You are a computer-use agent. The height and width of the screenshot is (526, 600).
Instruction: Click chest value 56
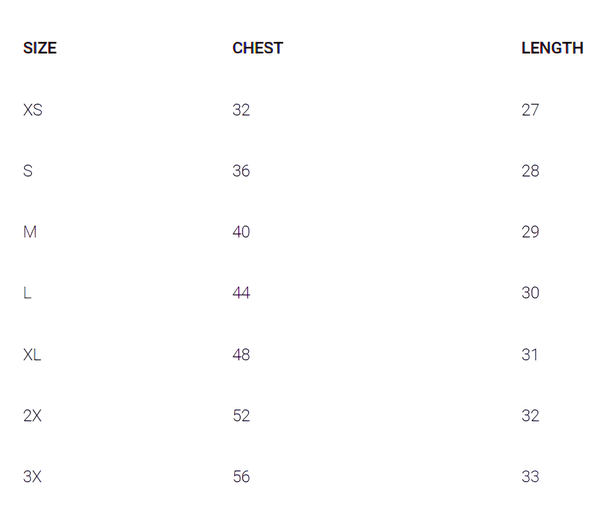tap(241, 477)
